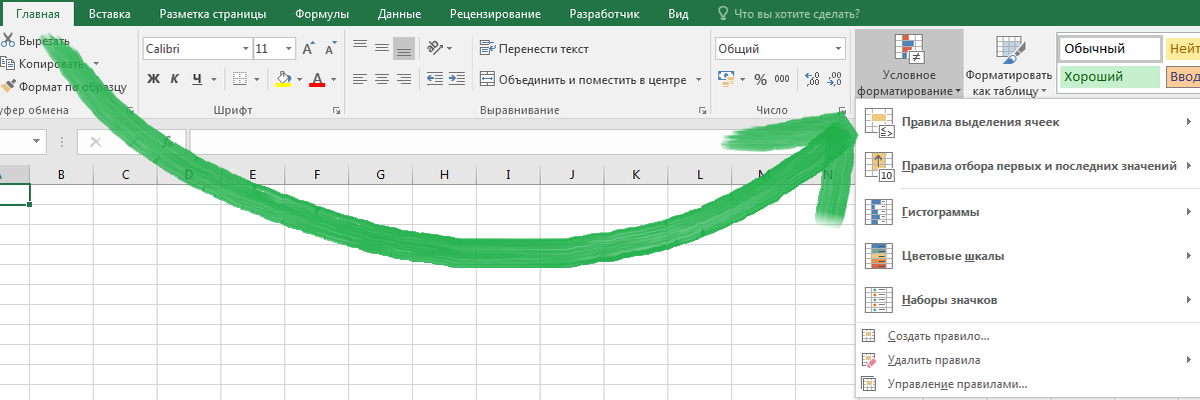This screenshot has width=1200, height=400.
Task: Align text to middle of cell
Action: [381, 47]
